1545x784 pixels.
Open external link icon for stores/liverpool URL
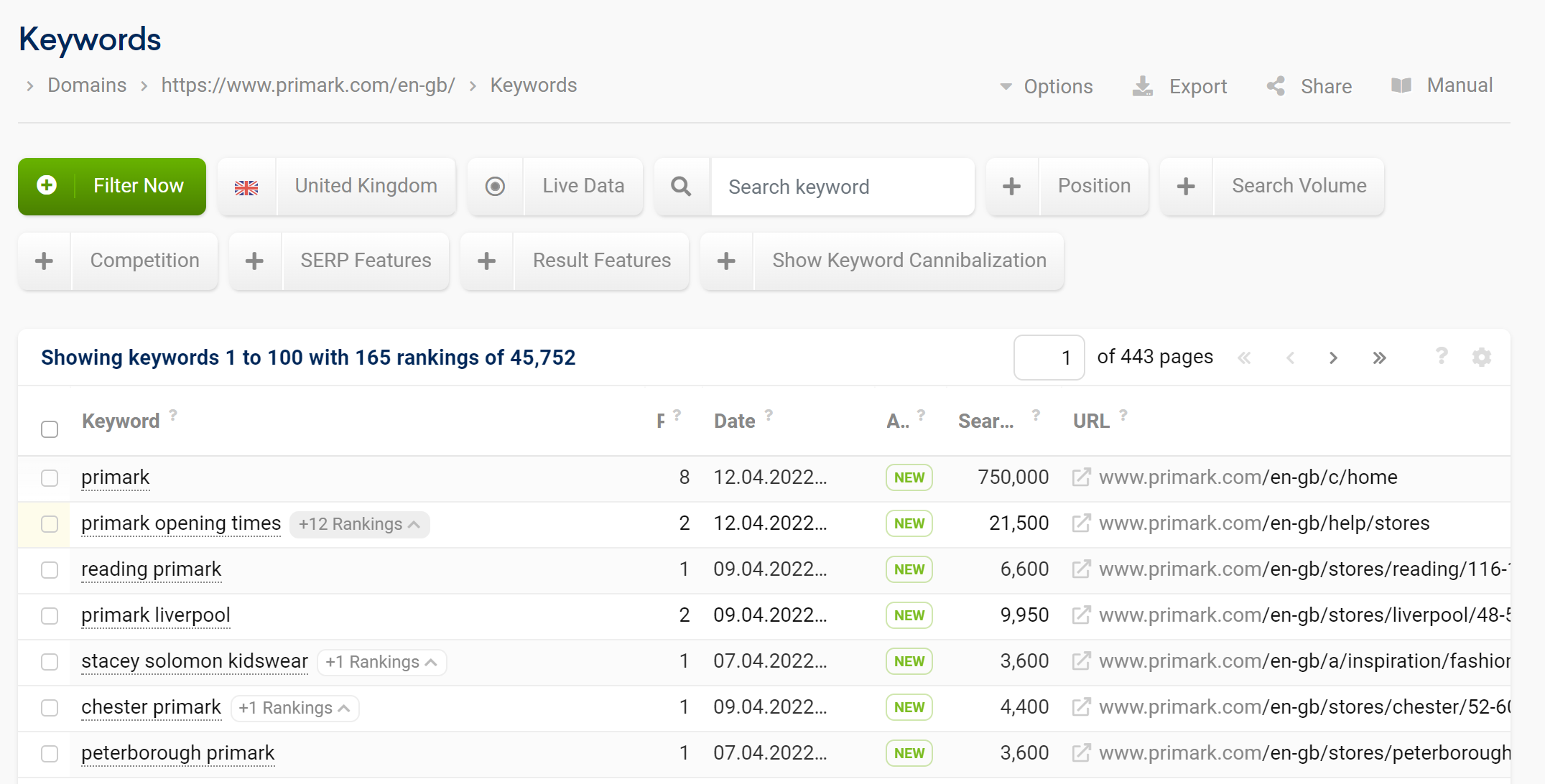[x=1081, y=615]
